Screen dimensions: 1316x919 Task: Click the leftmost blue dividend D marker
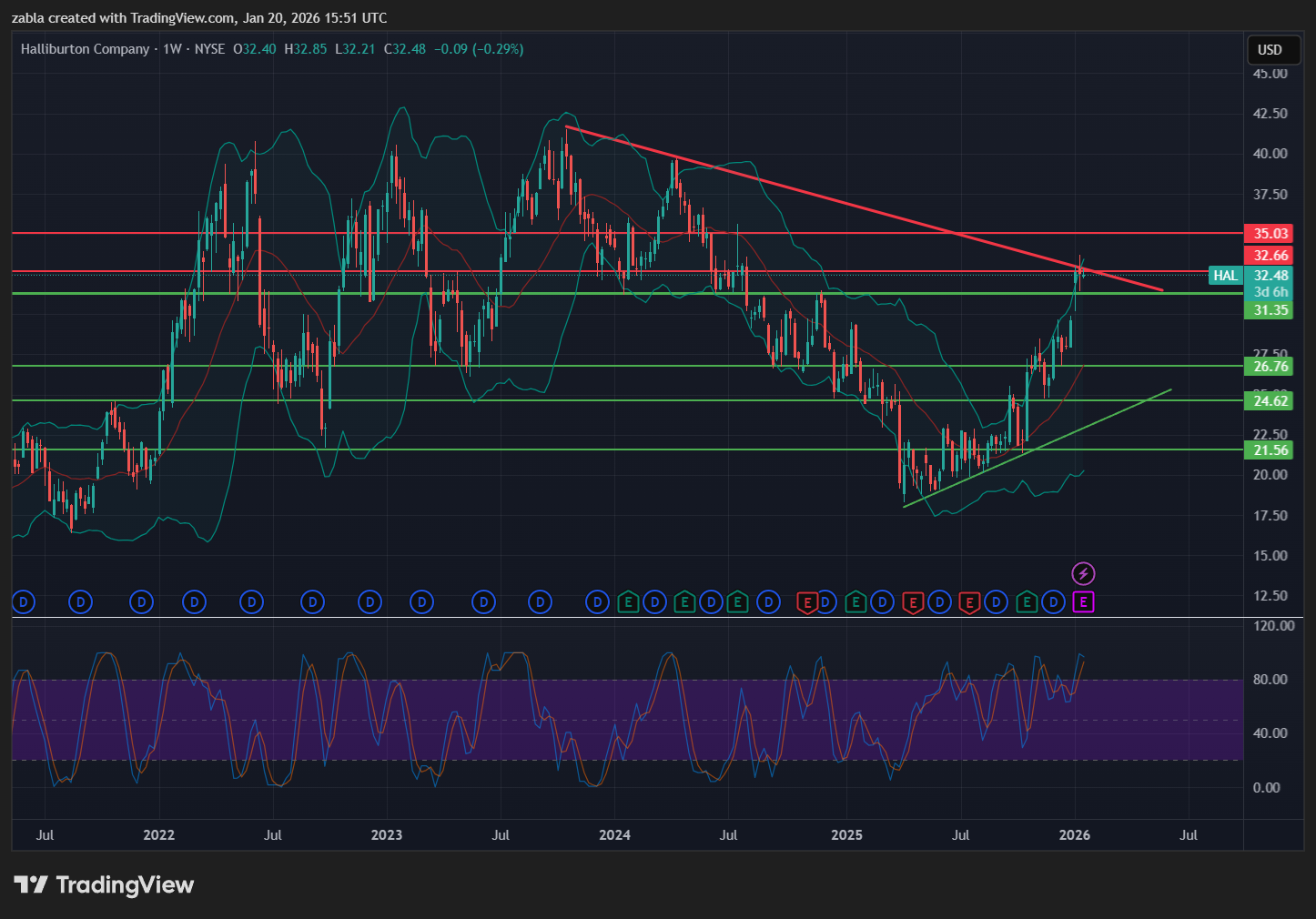(24, 601)
